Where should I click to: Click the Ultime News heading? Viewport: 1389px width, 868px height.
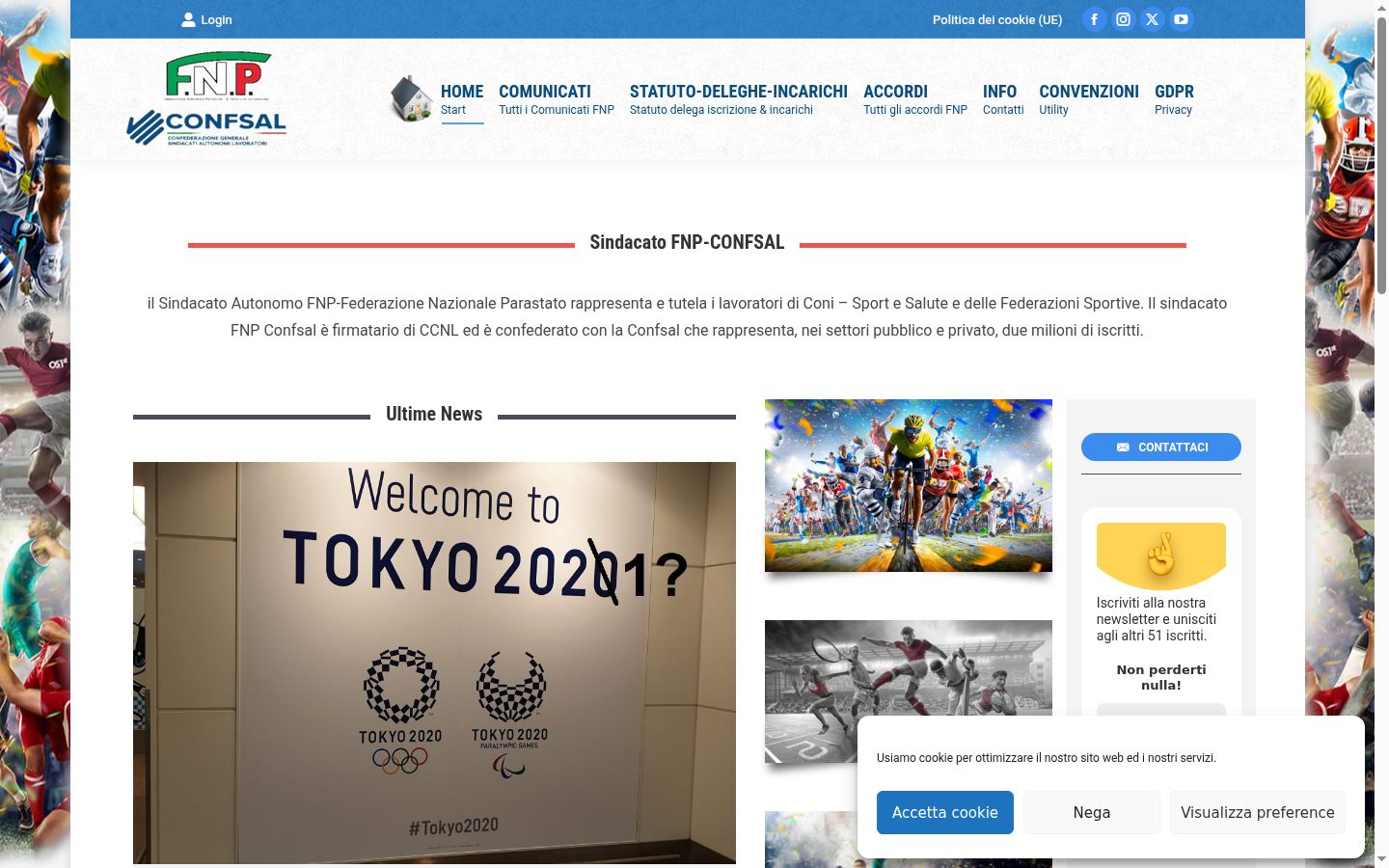pyautogui.click(x=434, y=414)
